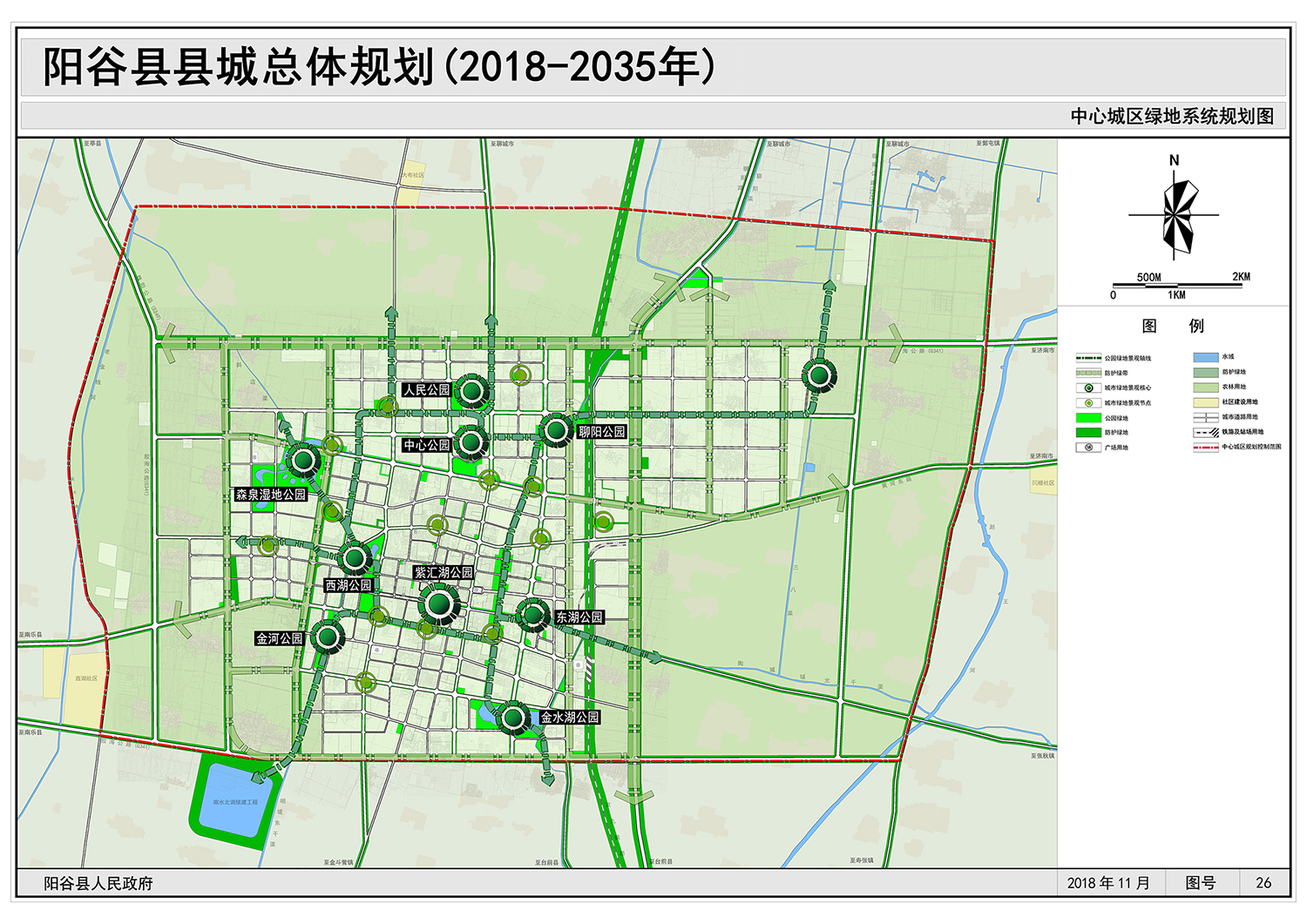This screenshot has width=1307, height=924.
Task: Click the 金河公园 map label
Action: 279,638
